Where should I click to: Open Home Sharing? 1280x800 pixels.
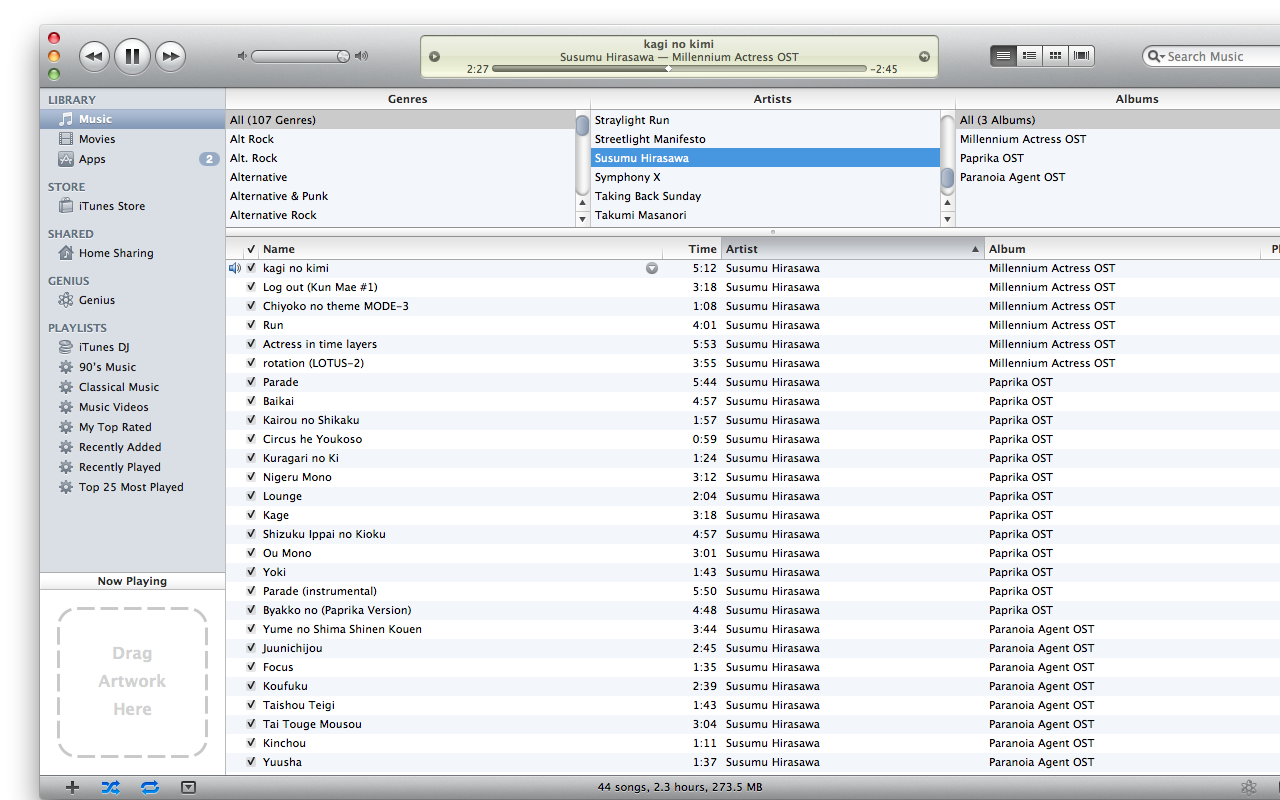click(x=132, y=253)
